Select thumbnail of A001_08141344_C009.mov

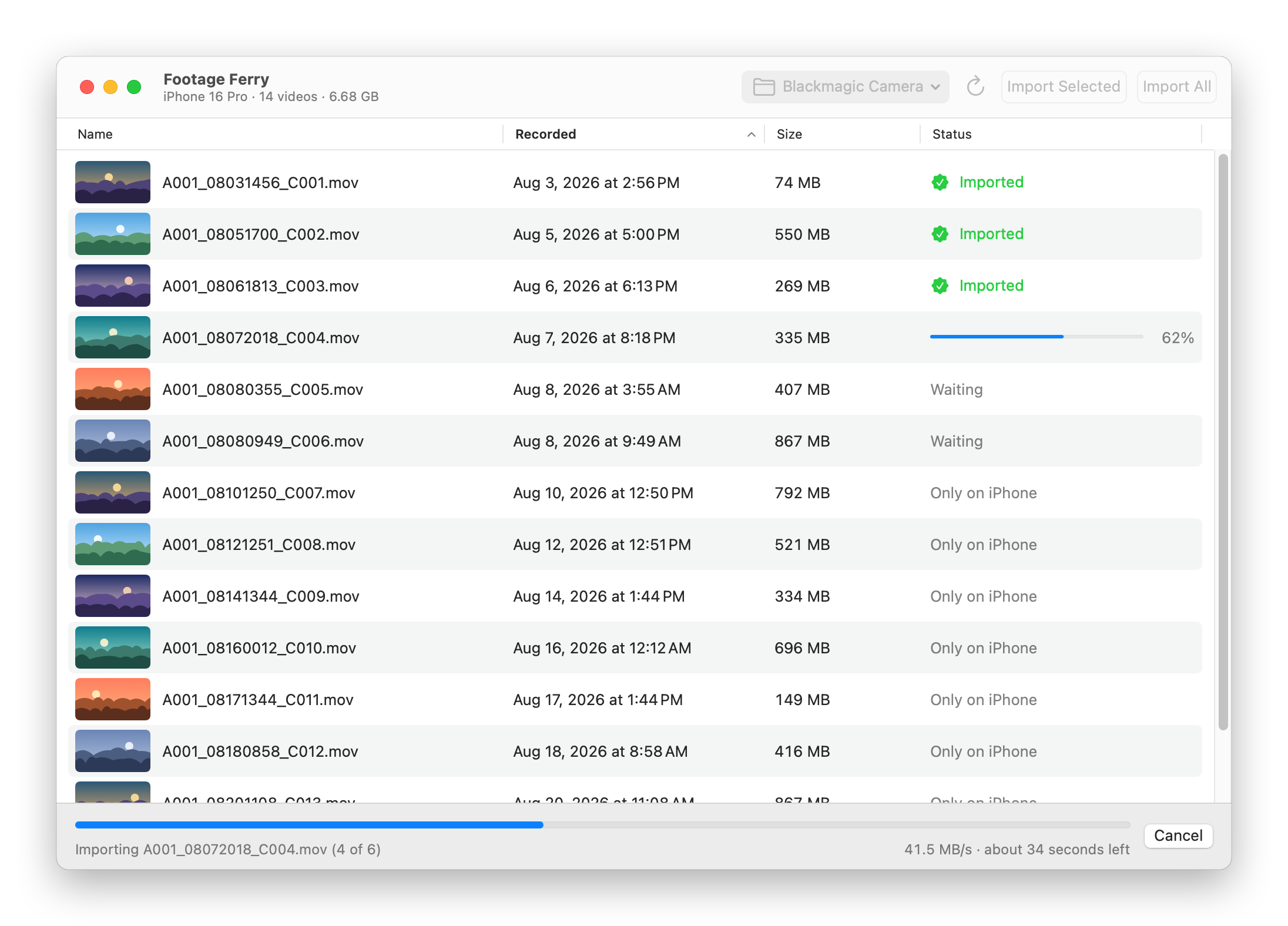[113, 596]
